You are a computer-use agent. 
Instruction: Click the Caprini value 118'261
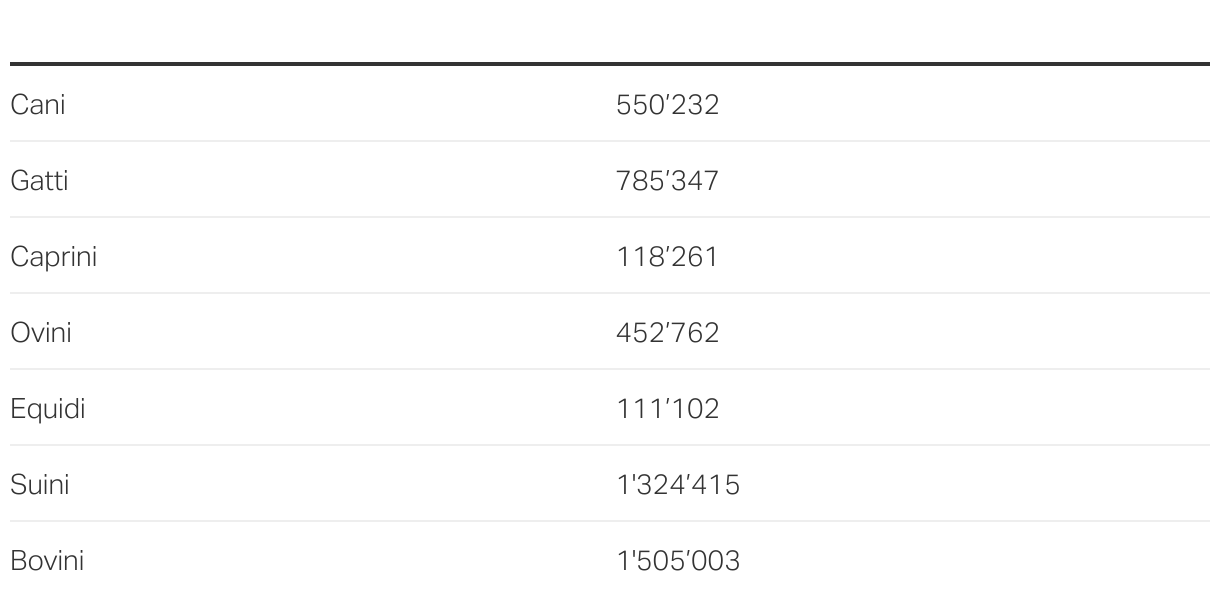coord(667,257)
